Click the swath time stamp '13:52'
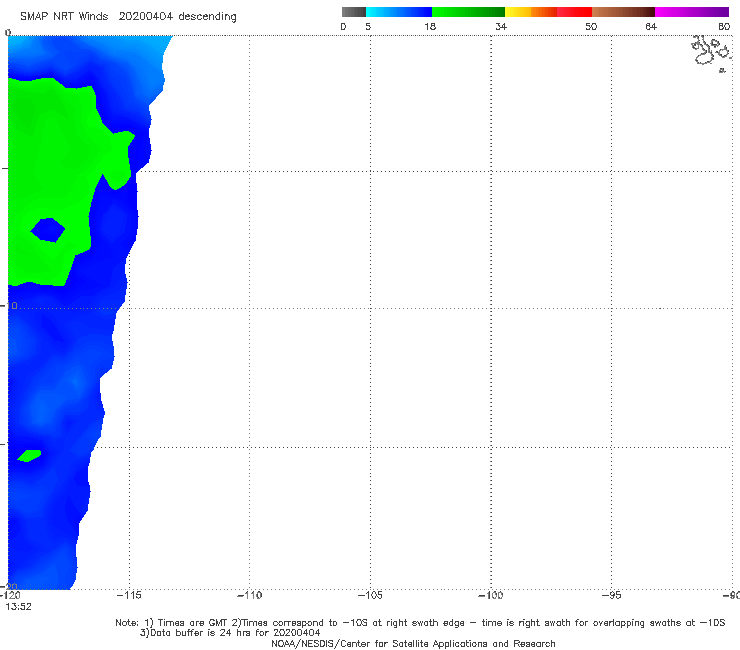Viewport: 740px width, 650px height. click(18, 607)
